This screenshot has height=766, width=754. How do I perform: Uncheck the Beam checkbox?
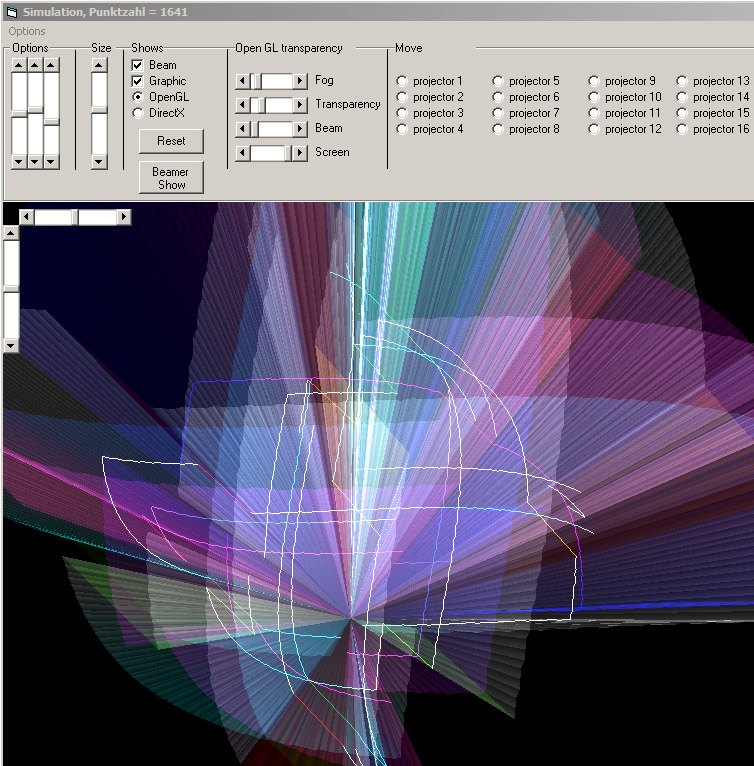pyautogui.click(x=138, y=65)
